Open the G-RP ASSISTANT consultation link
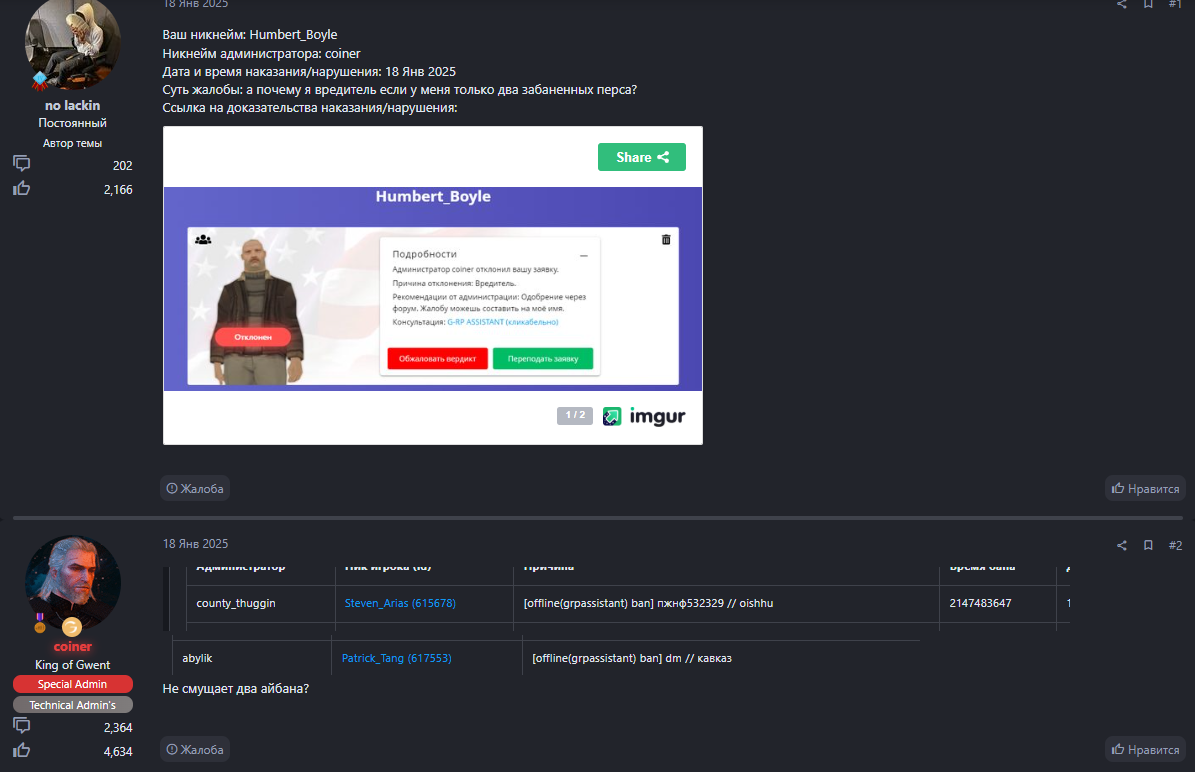Viewport: 1195px width, 772px height. 502,322
